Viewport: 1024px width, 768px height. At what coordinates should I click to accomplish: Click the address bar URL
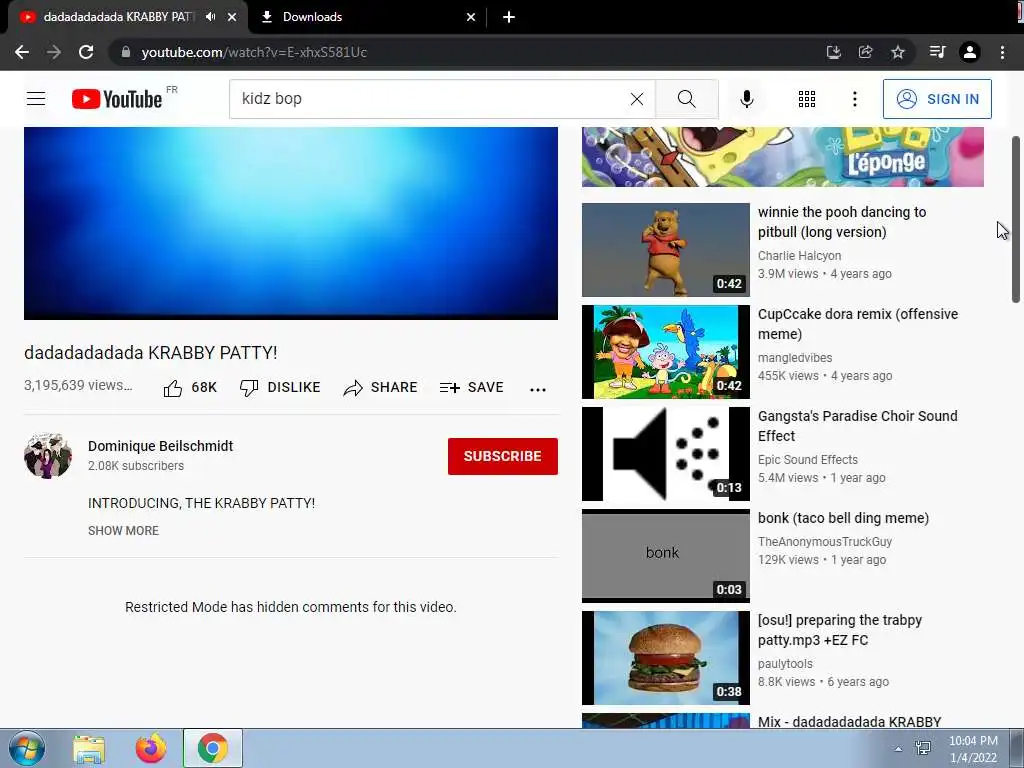click(x=254, y=52)
